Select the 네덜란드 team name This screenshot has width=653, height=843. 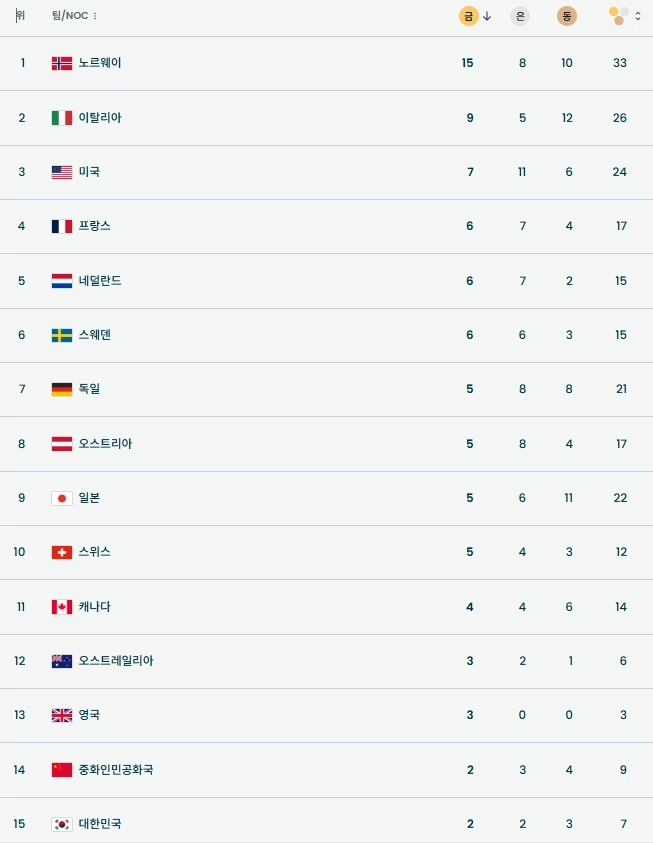point(100,281)
